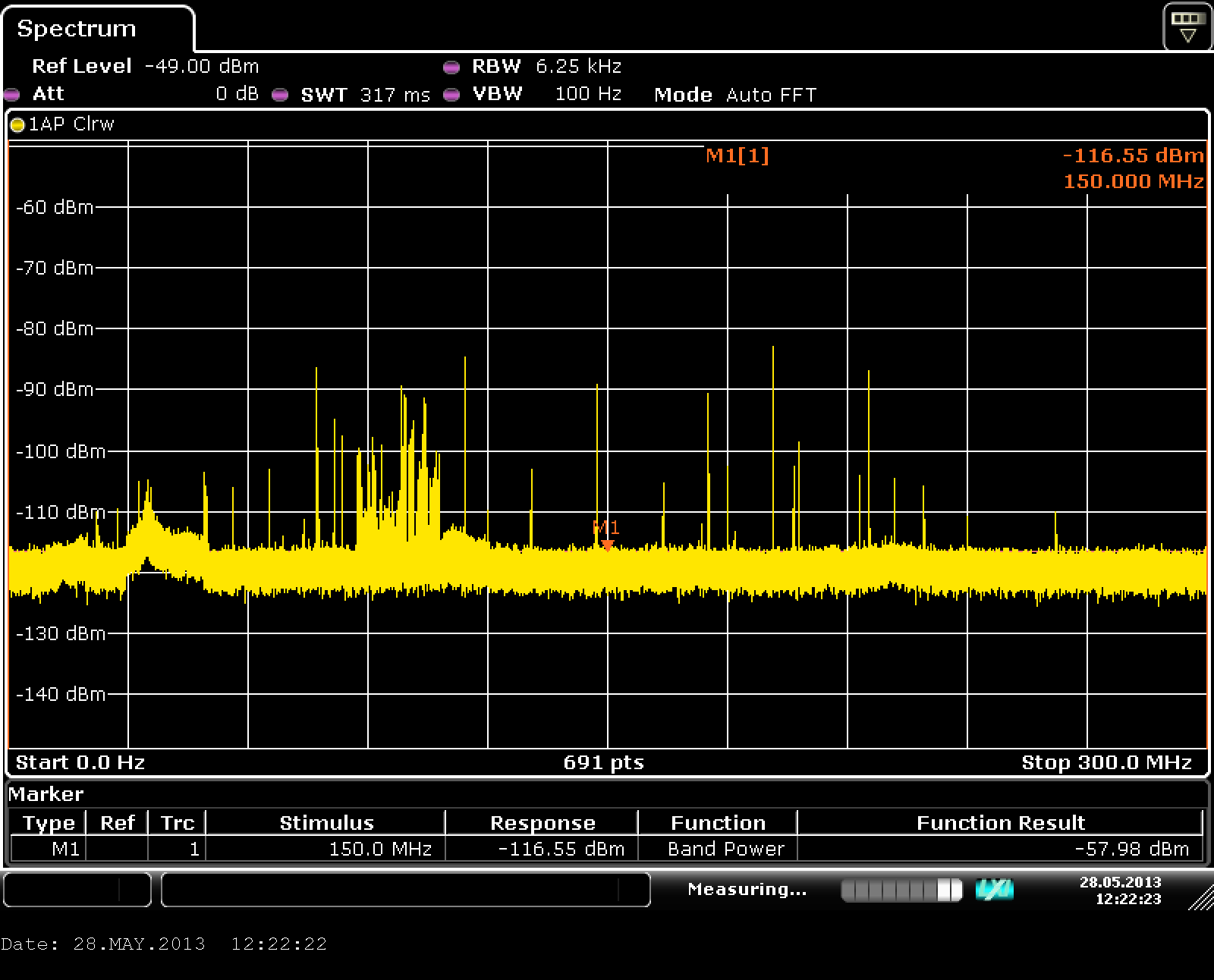Click the Stop 300.0 MHz frequency label
The height and width of the screenshot is (980, 1214).
tap(1106, 762)
